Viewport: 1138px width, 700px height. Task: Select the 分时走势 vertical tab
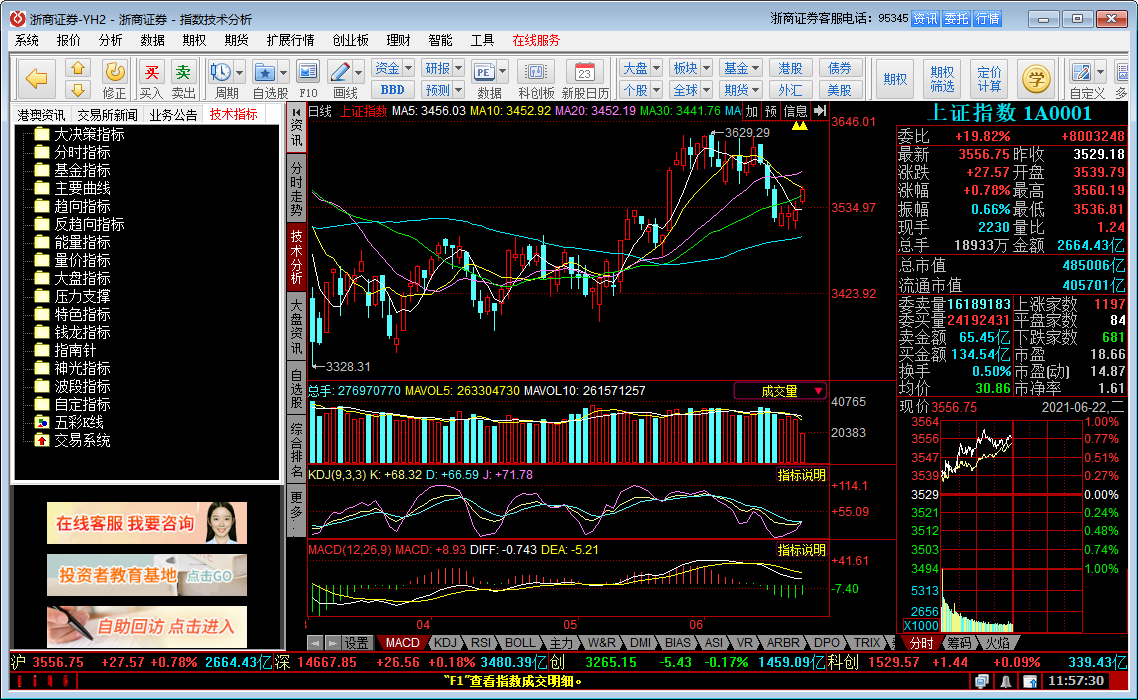(x=296, y=189)
